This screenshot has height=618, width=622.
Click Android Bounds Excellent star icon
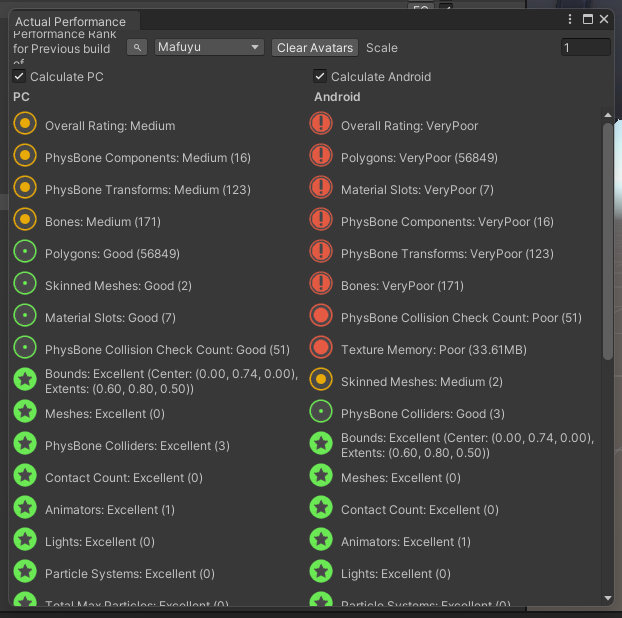pyautogui.click(x=321, y=443)
